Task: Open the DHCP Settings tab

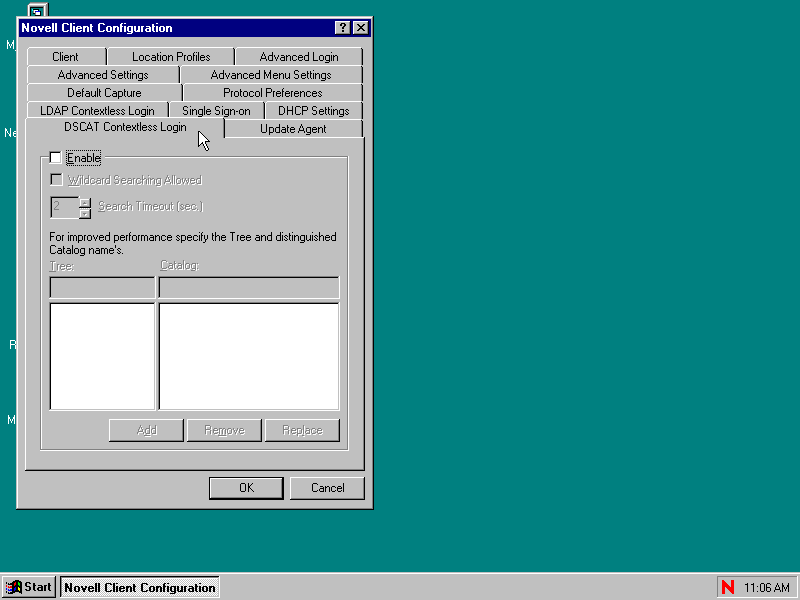Action: coord(314,111)
